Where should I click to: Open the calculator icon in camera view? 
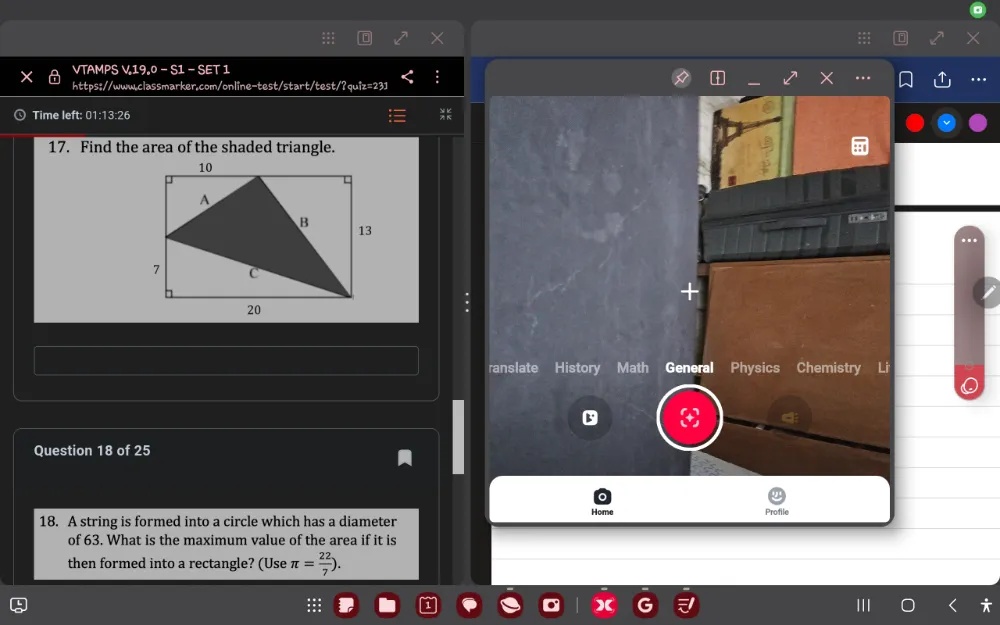[860, 146]
